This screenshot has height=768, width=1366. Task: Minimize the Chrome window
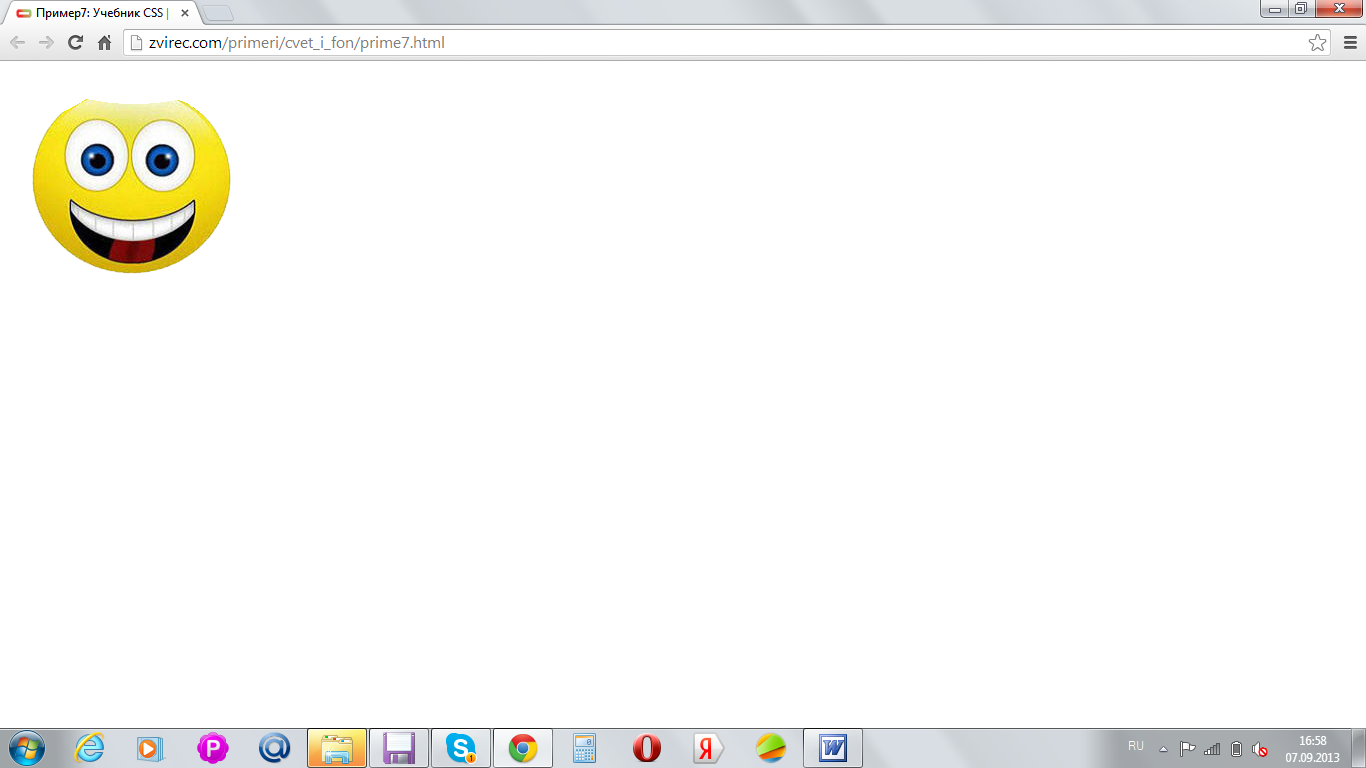(1275, 9)
